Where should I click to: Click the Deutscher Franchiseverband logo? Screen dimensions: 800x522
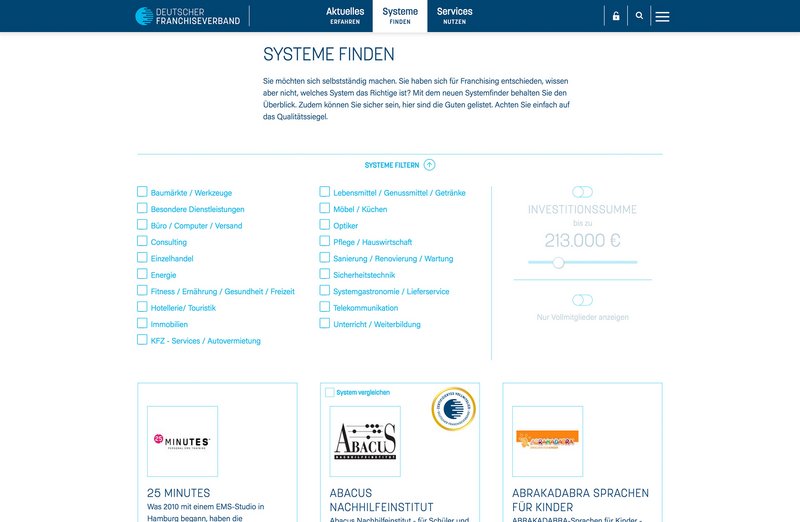[x=188, y=16]
